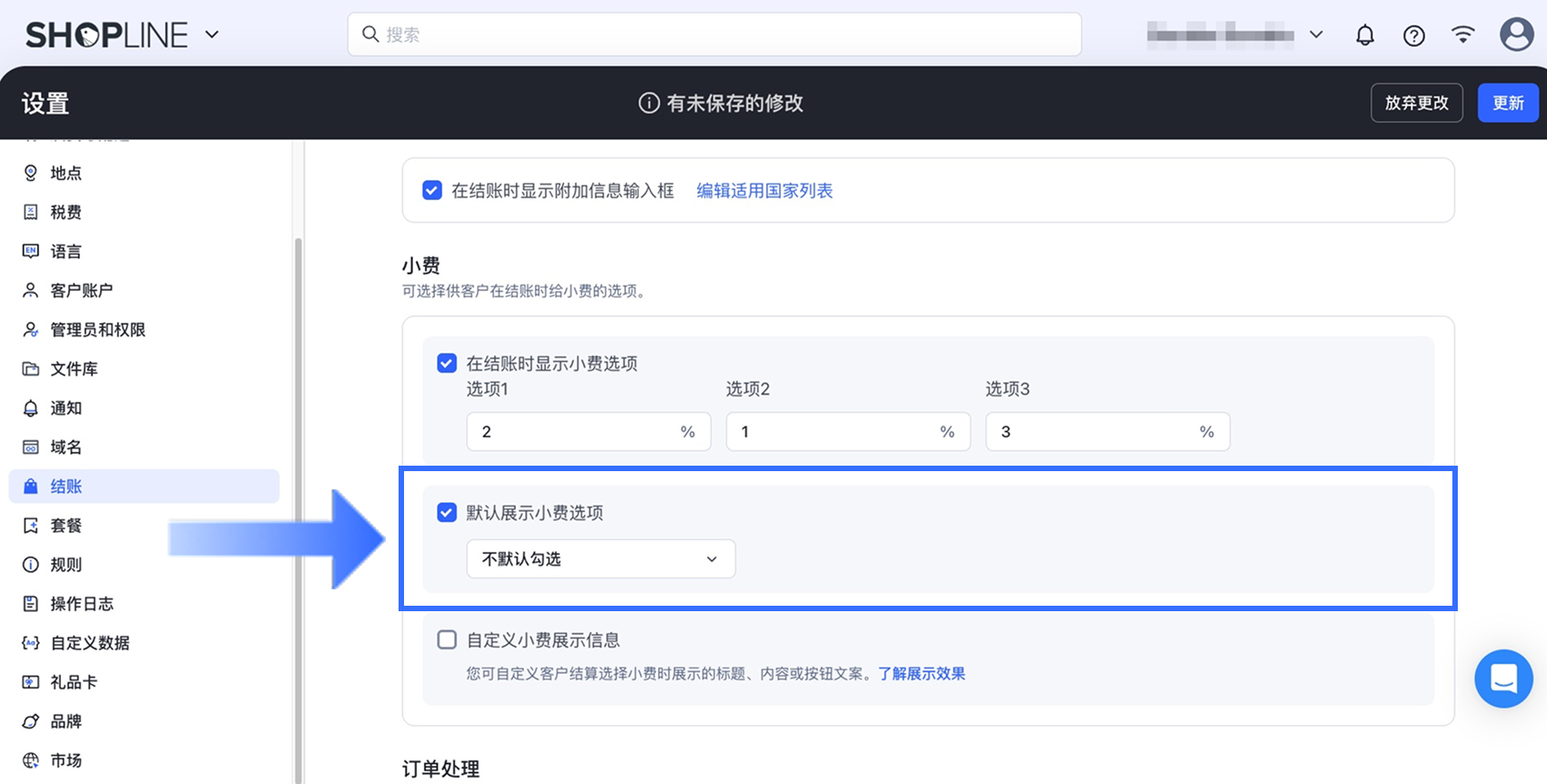Viewport: 1547px width, 784px height.
Task: Open 市场 settings menu item
Action: 144,759
